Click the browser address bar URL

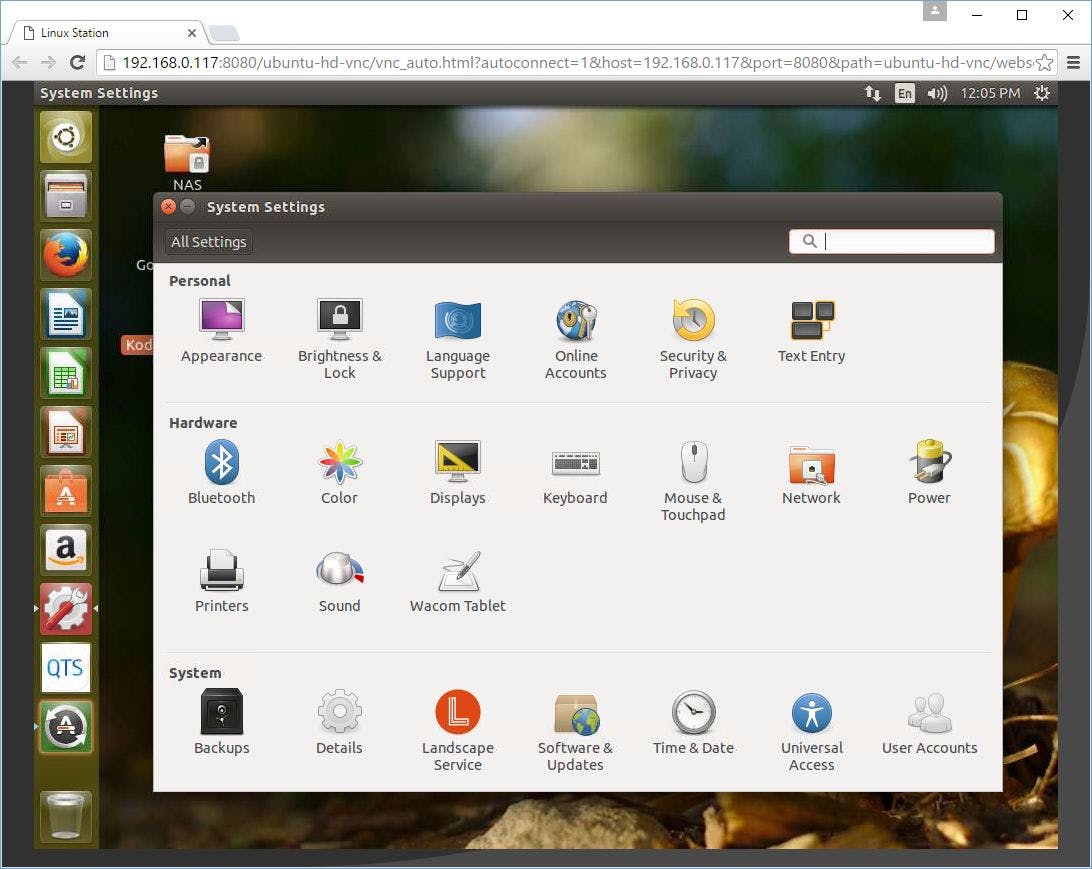click(x=577, y=63)
